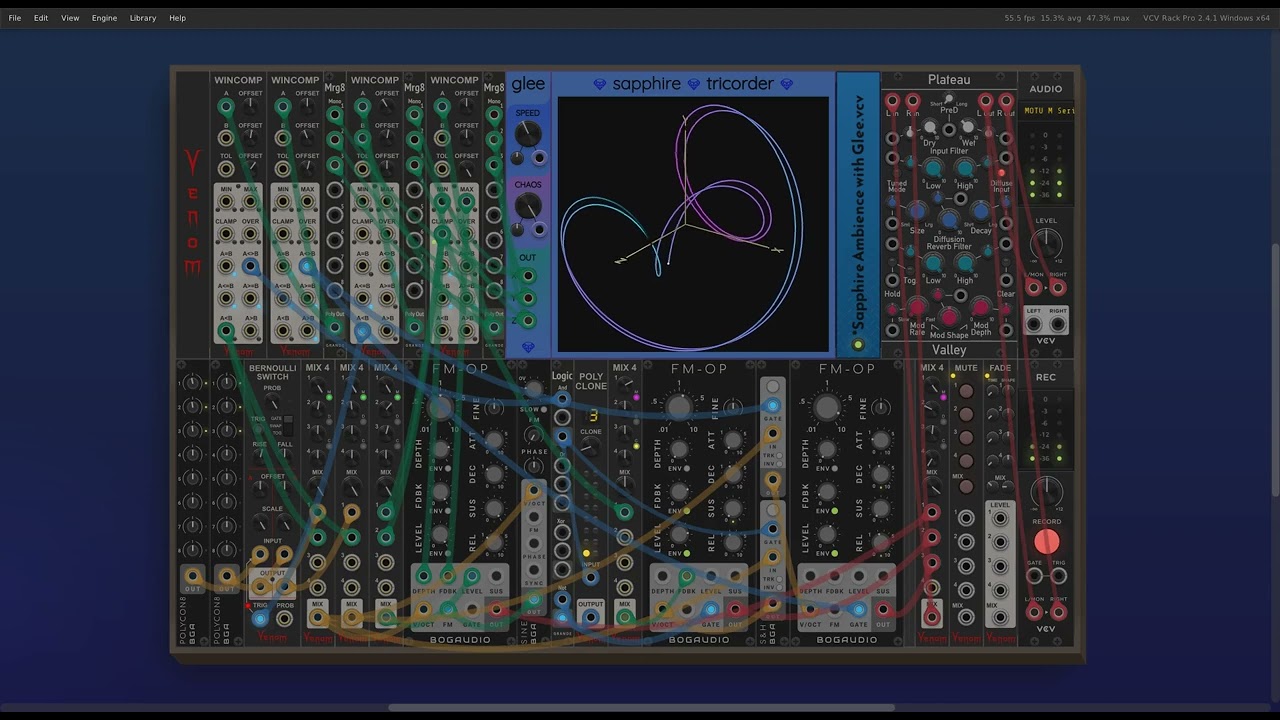Click the leftmost FM-OP ratio knob

point(440,406)
